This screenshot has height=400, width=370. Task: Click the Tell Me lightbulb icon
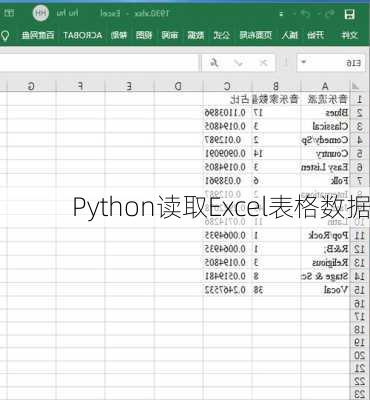coord(5,35)
